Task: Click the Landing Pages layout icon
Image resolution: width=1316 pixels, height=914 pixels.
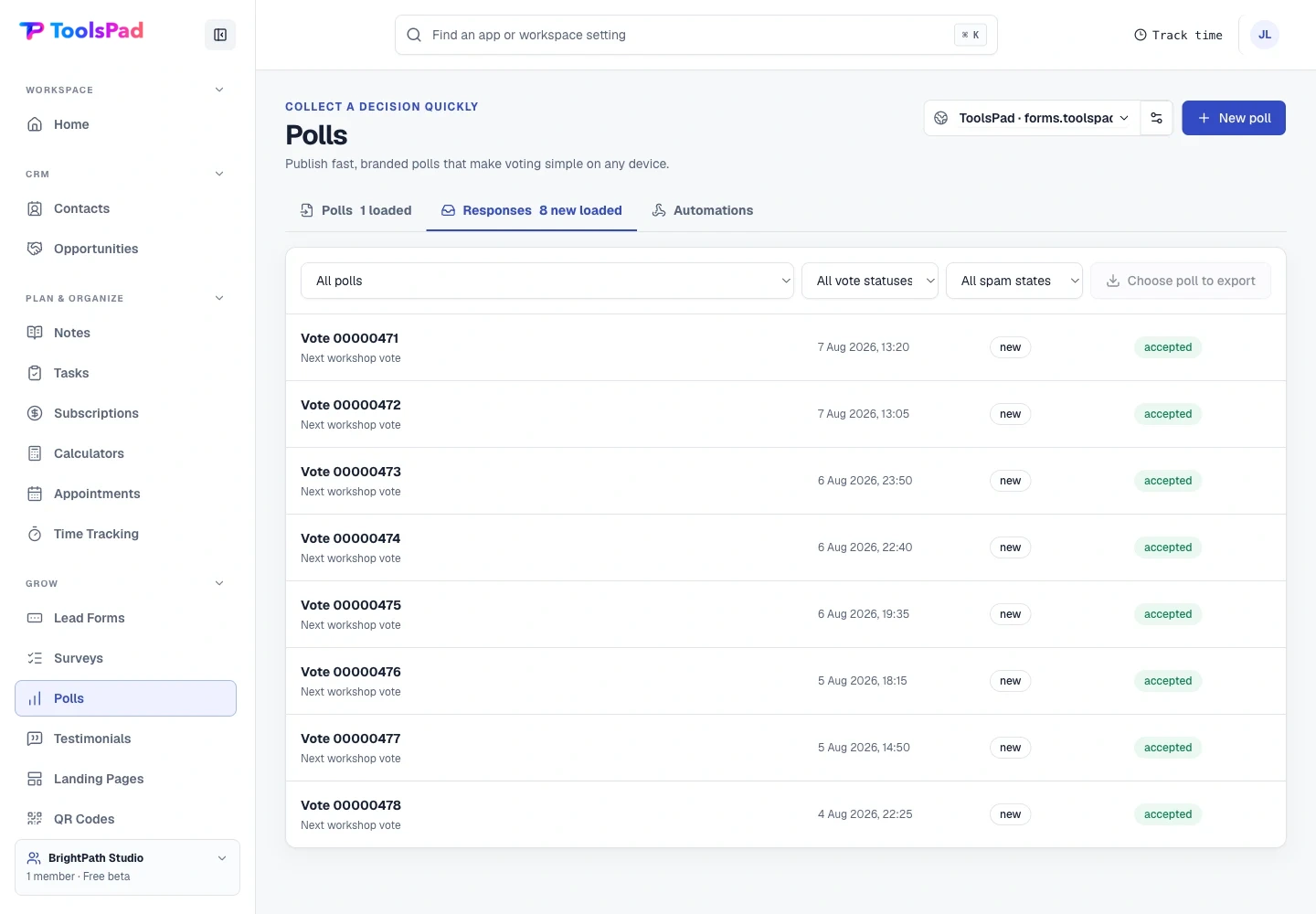Action: click(35, 779)
